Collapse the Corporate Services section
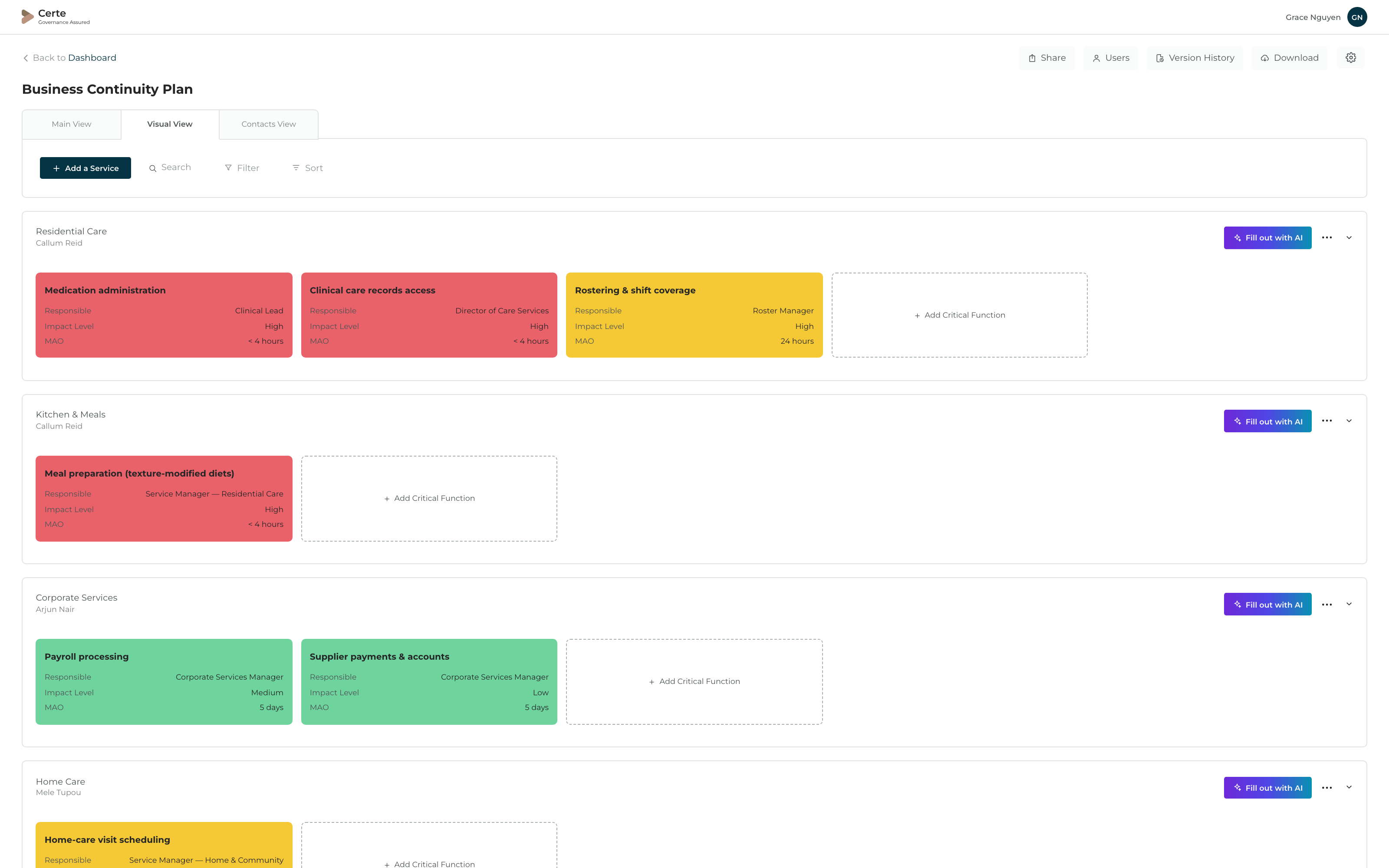Viewport: 1389px width, 868px height. [x=1349, y=604]
